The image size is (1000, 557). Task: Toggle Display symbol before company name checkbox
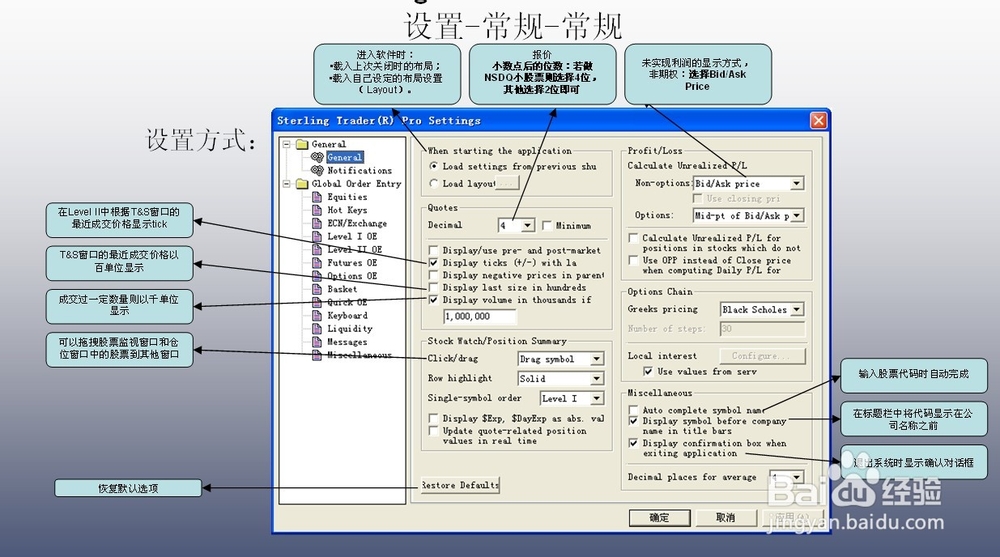[x=633, y=421]
